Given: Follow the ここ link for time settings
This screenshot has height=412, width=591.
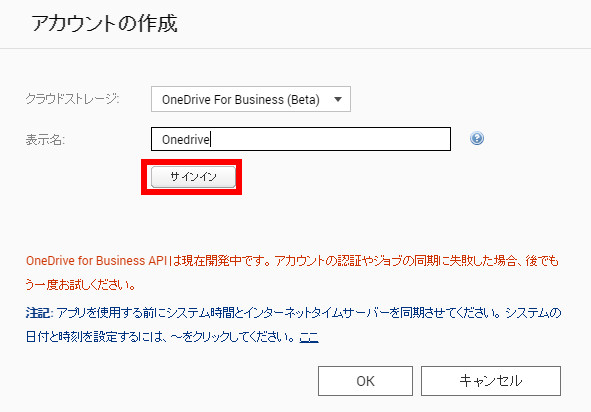Looking at the screenshot, I should point(309,337).
